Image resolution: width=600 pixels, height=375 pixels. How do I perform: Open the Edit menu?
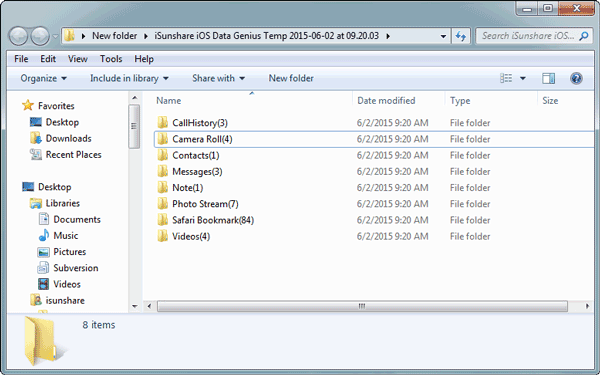[48, 59]
